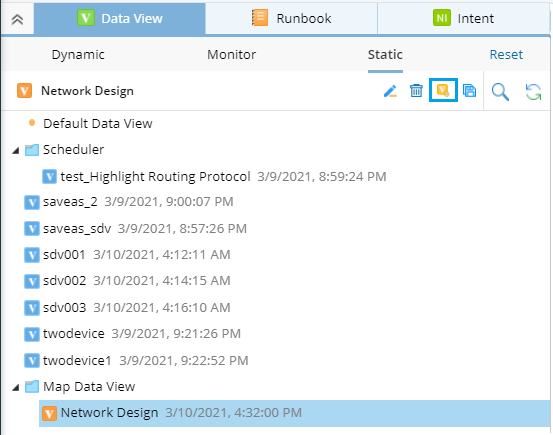Image resolution: width=553 pixels, height=435 pixels.
Task: Select the Monitor sub-tab
Action: (x=231, y=55)
